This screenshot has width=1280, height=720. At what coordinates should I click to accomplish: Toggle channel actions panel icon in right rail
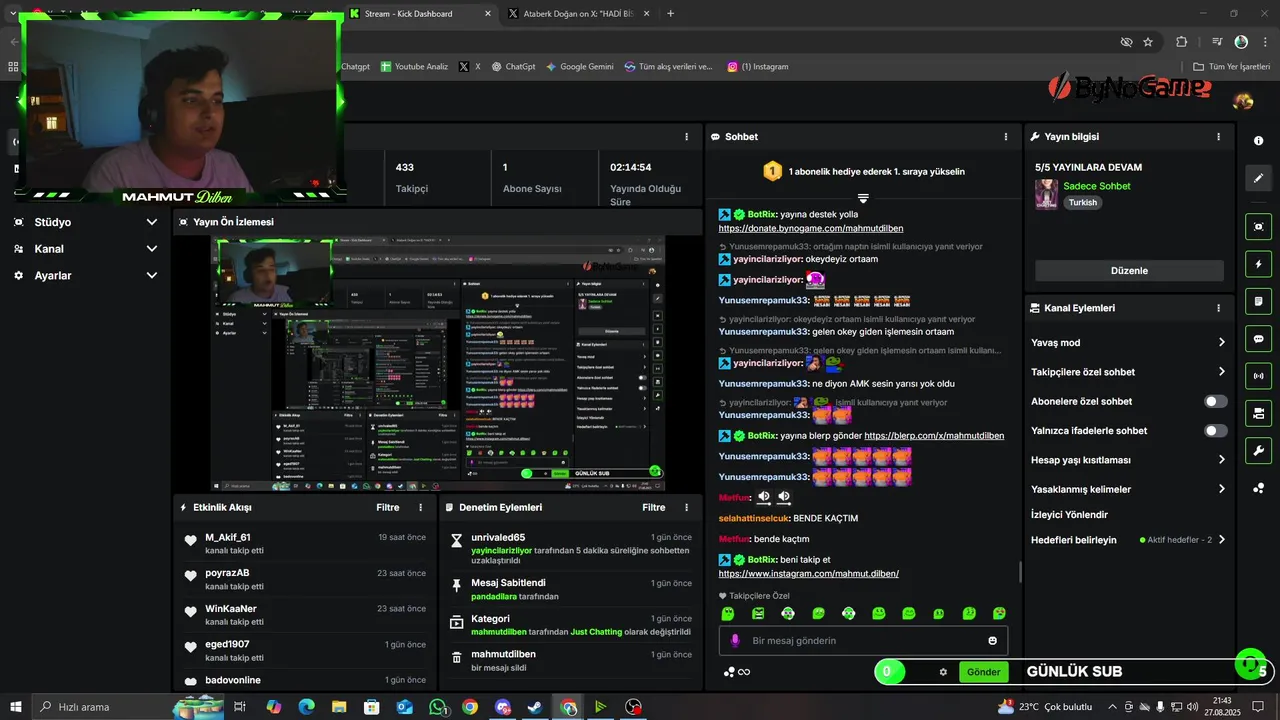(x=1259, y=413)
